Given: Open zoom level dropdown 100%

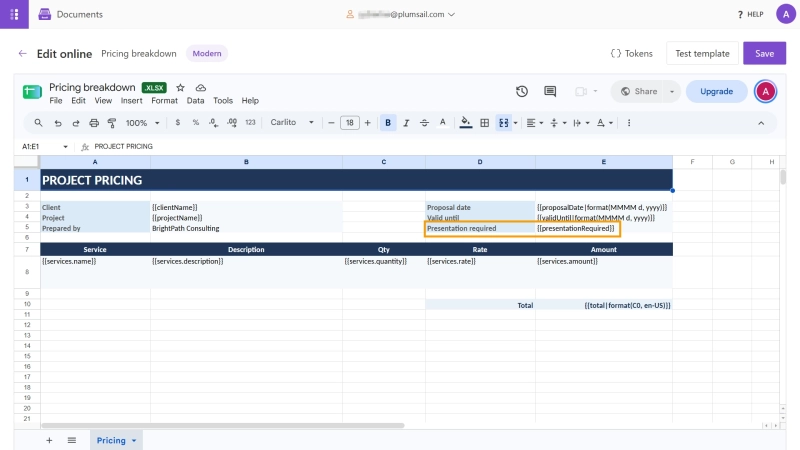Looking at the screenshot, I should [142, 123].
